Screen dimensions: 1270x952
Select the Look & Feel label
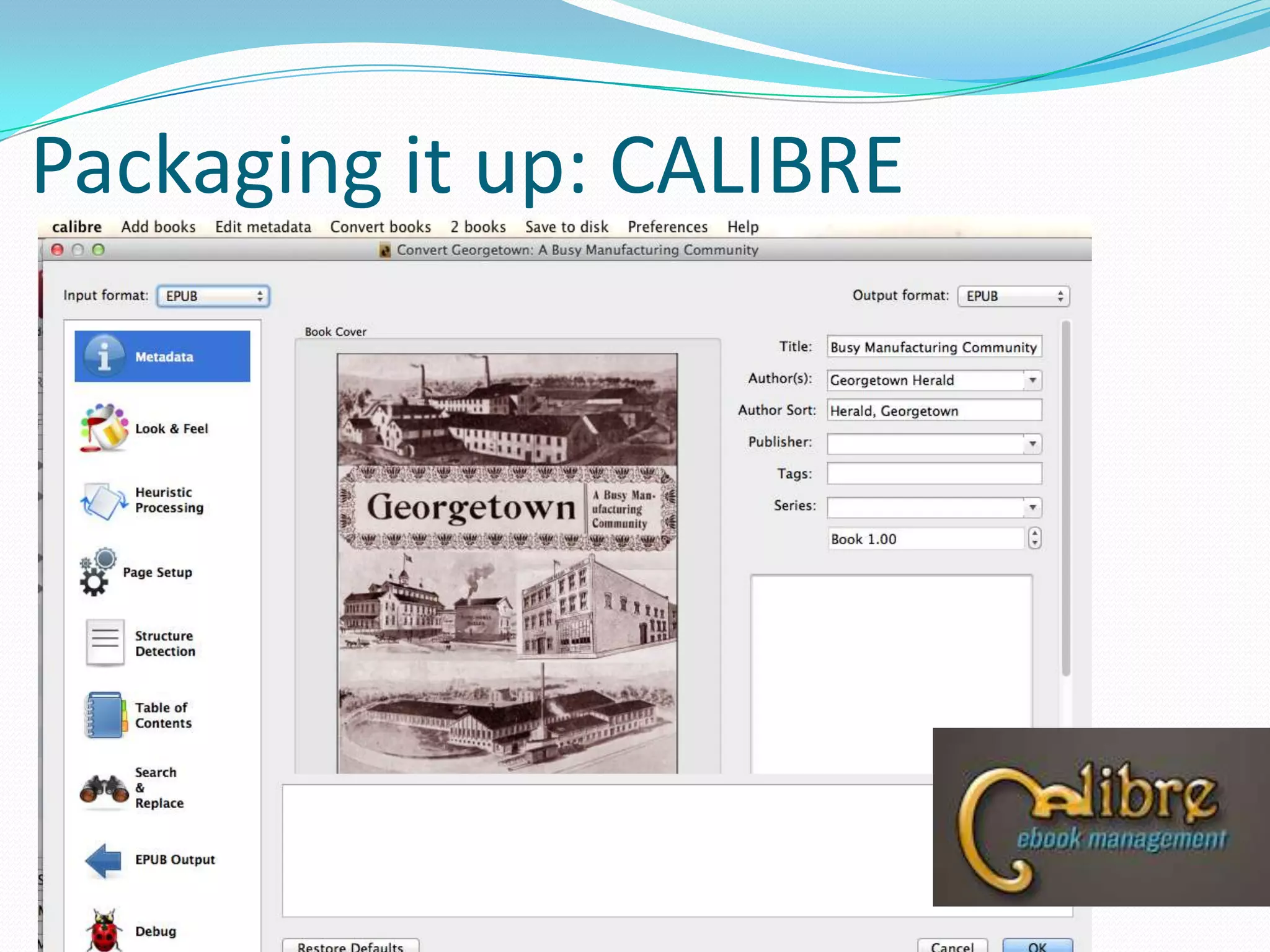(172, 429)
